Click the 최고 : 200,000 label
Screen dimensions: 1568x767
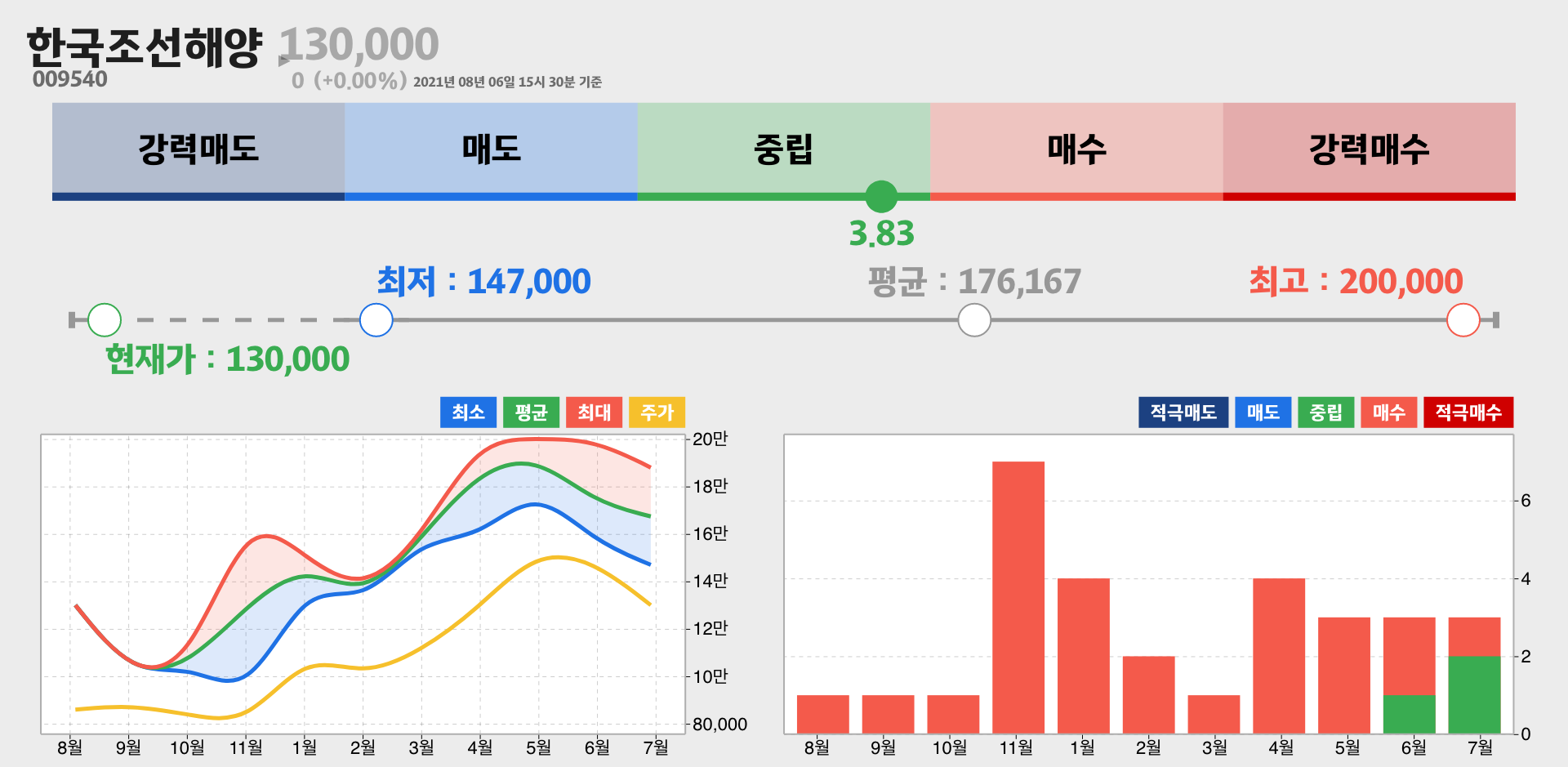tap(1356, 282)
